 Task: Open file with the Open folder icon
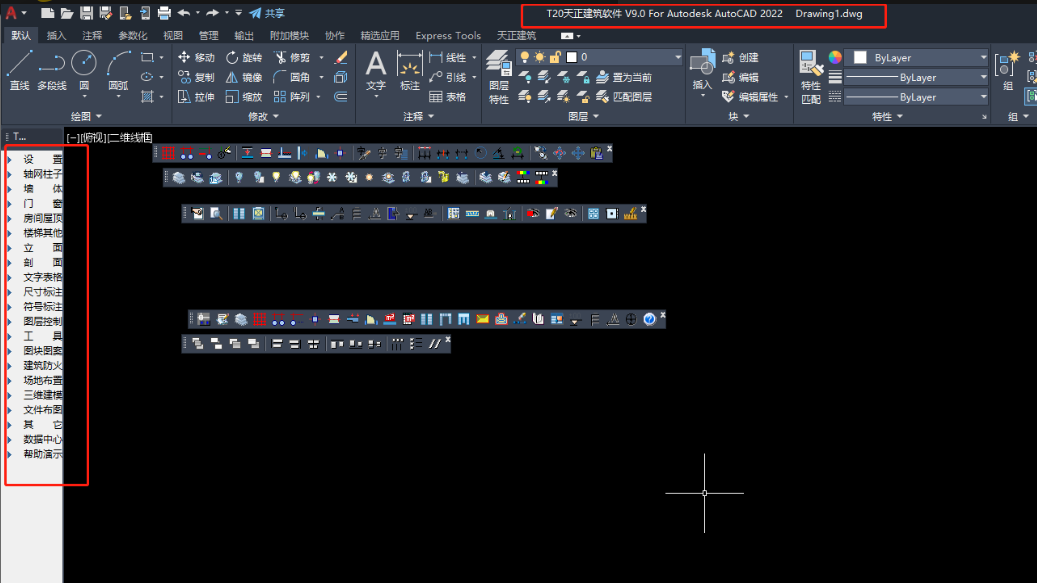[x=67, y=13]
